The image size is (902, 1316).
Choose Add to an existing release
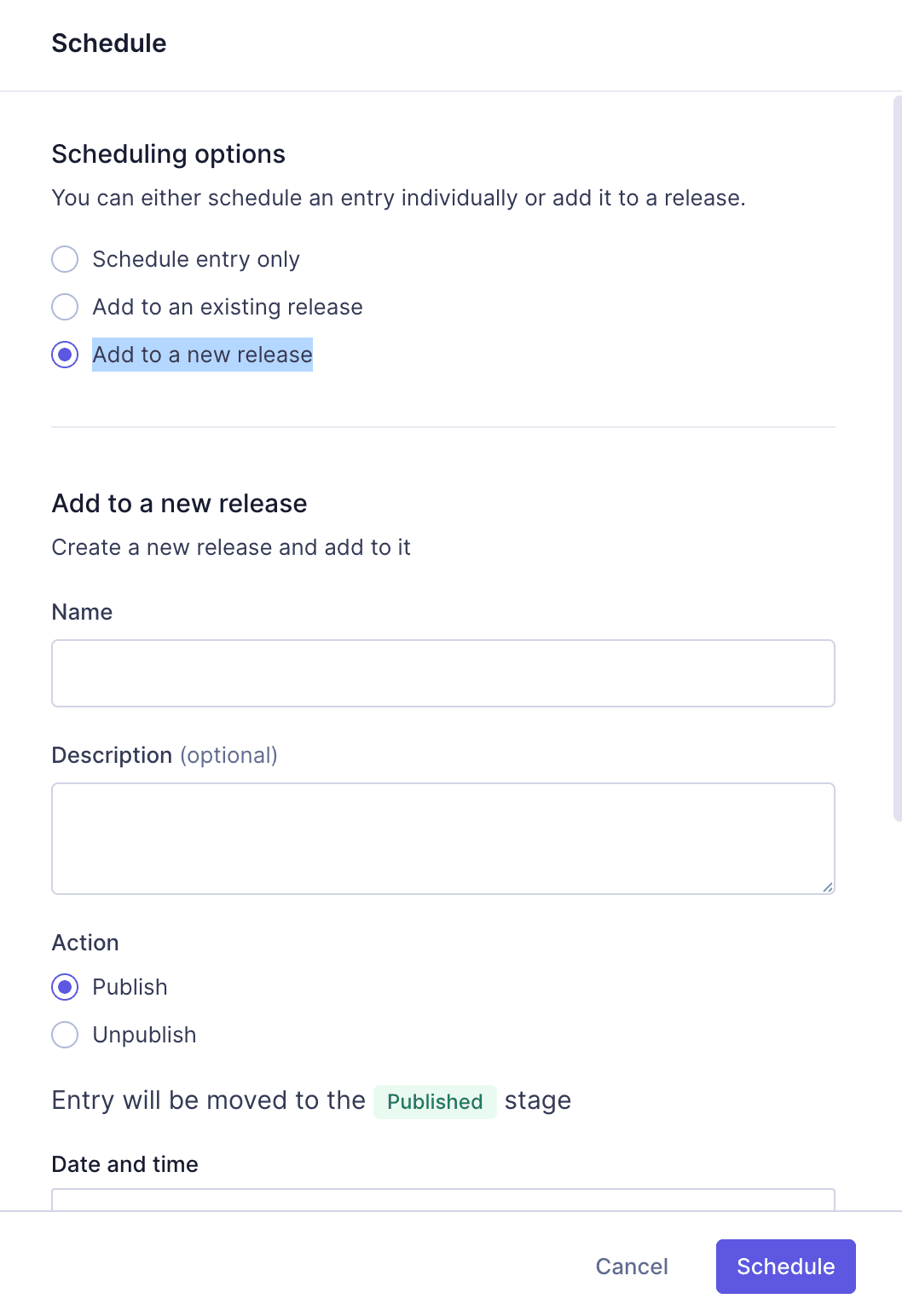[65, 307]
